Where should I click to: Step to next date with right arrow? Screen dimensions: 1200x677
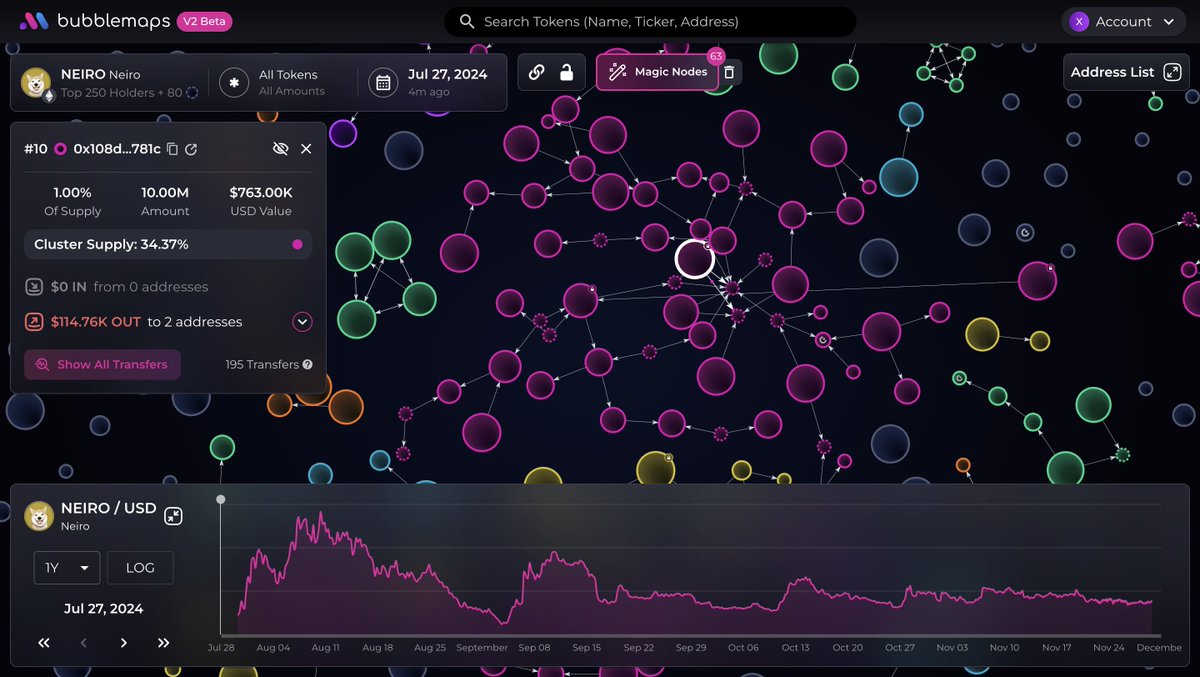124,643
